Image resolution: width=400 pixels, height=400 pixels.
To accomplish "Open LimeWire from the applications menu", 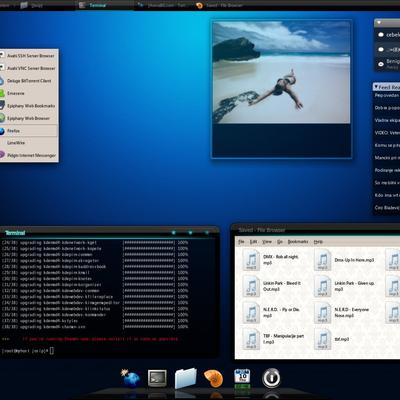I will (29, 143).
